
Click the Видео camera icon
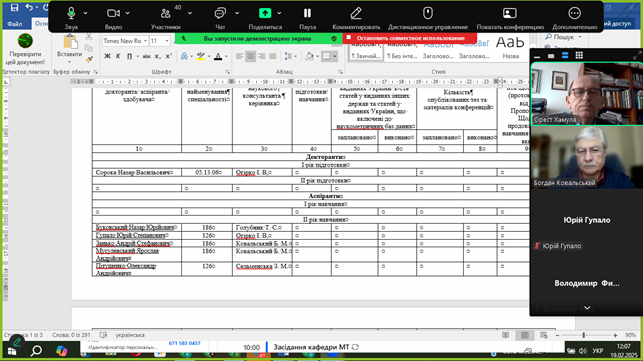click(113, 14)
